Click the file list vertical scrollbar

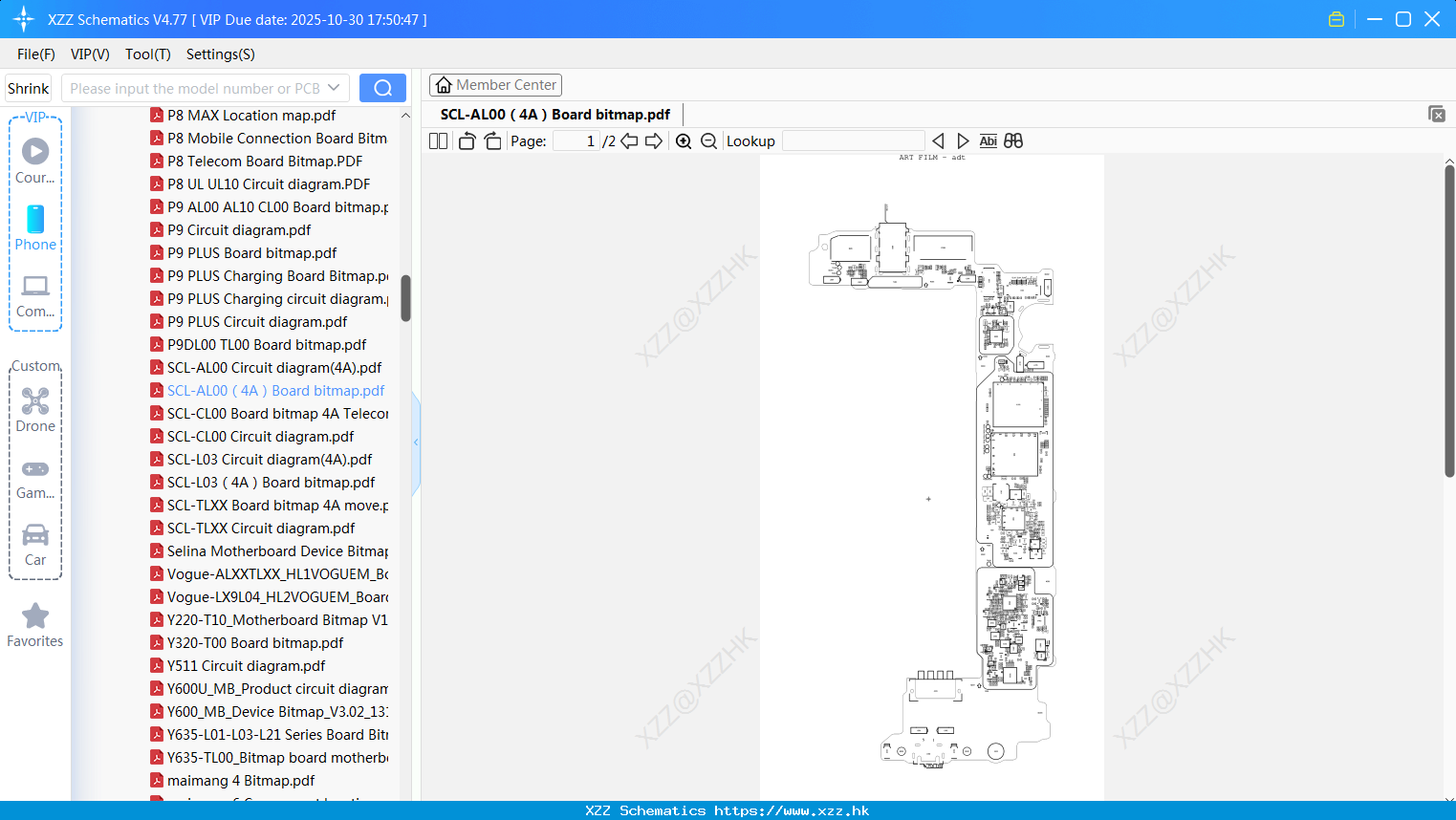click(x=405, y=298)
